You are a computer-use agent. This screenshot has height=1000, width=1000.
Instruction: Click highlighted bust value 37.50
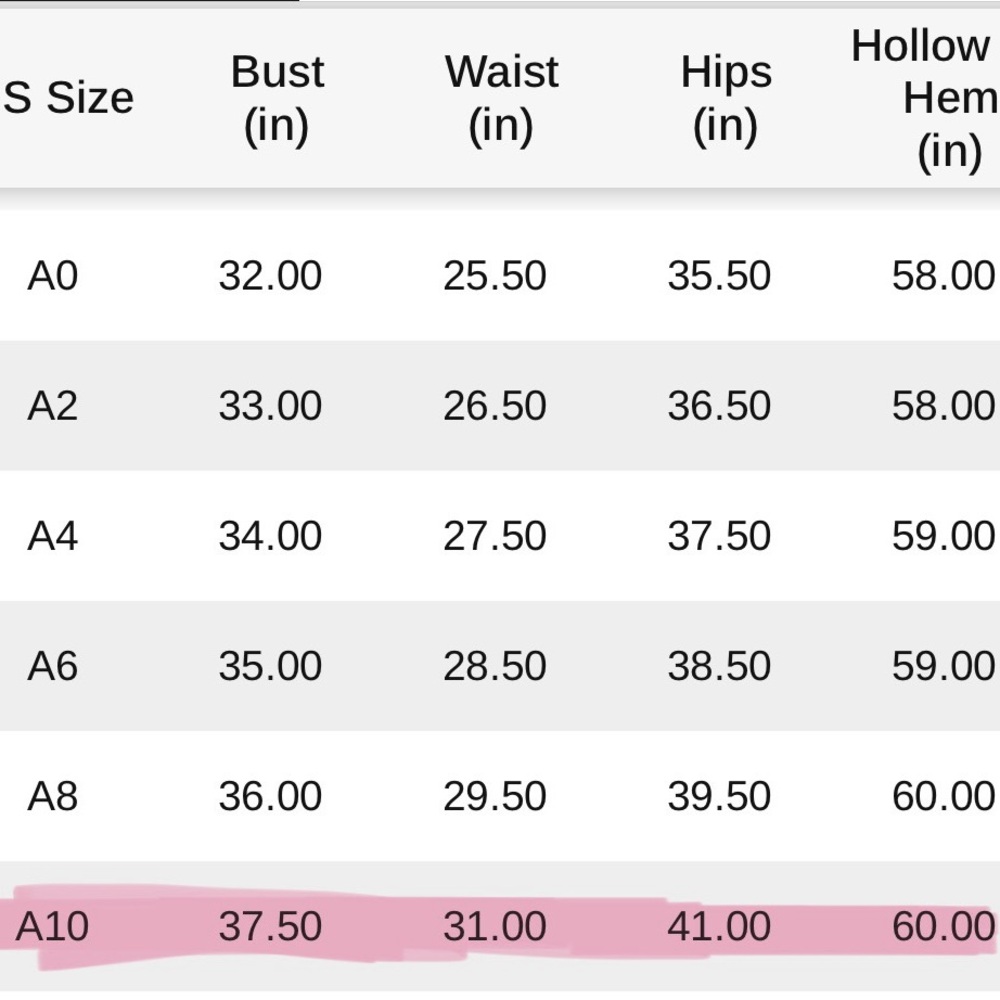coord(270,926)
